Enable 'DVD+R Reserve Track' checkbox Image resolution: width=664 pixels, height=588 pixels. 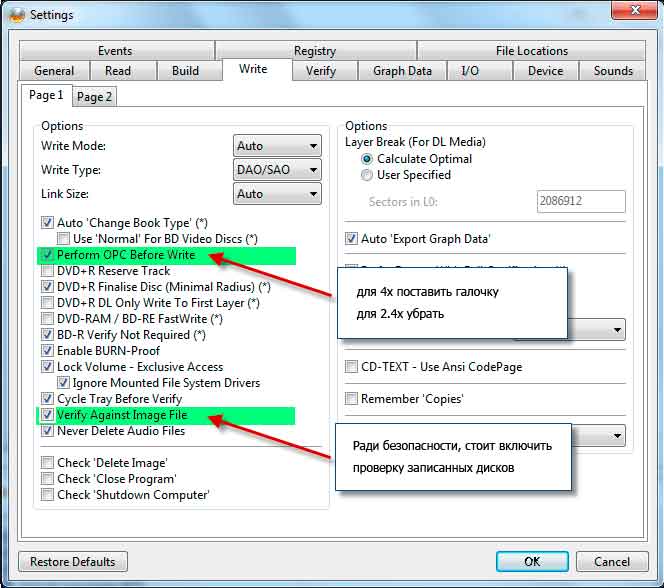click(x=47, y=271)
